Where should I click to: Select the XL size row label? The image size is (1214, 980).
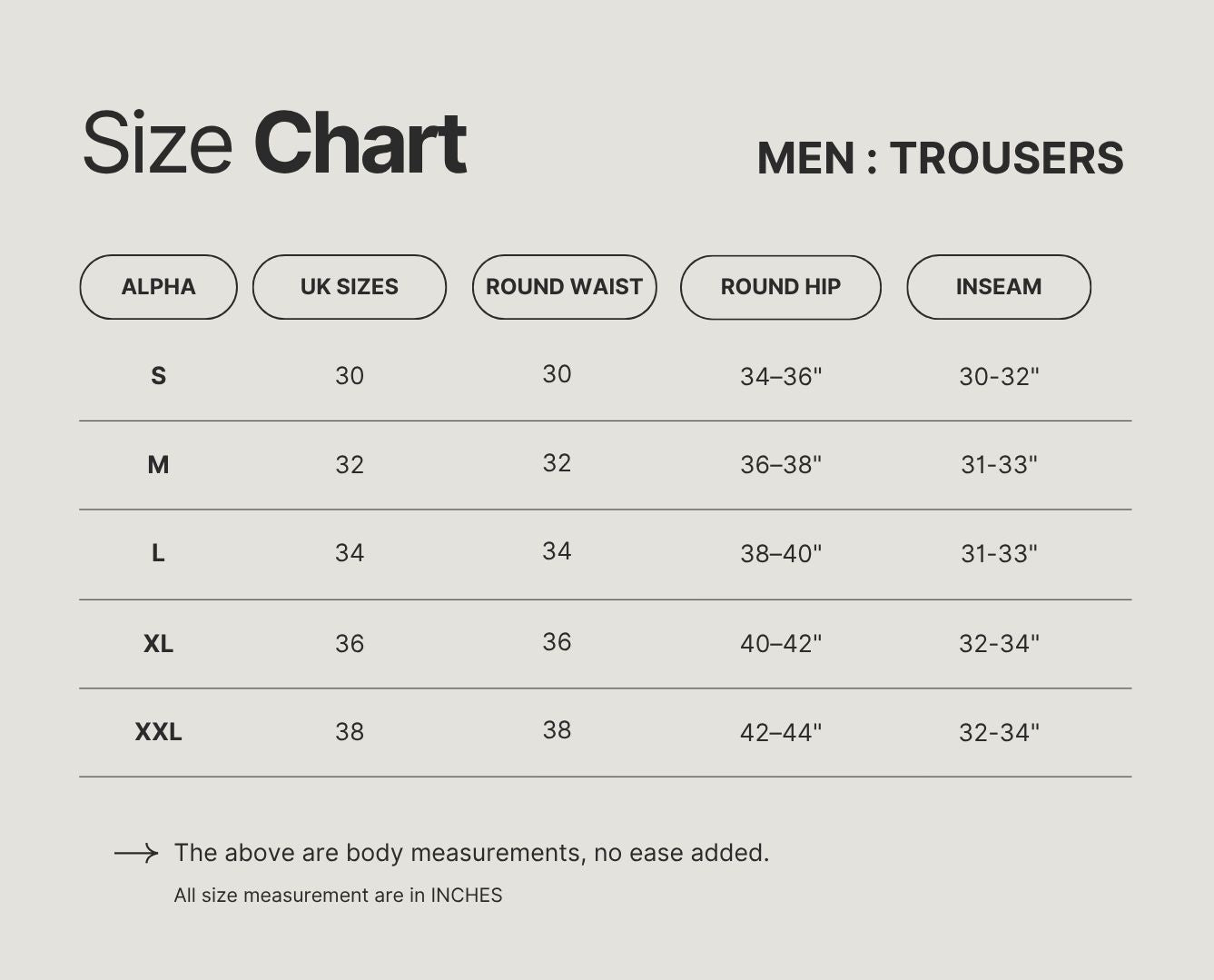[158, 644]
